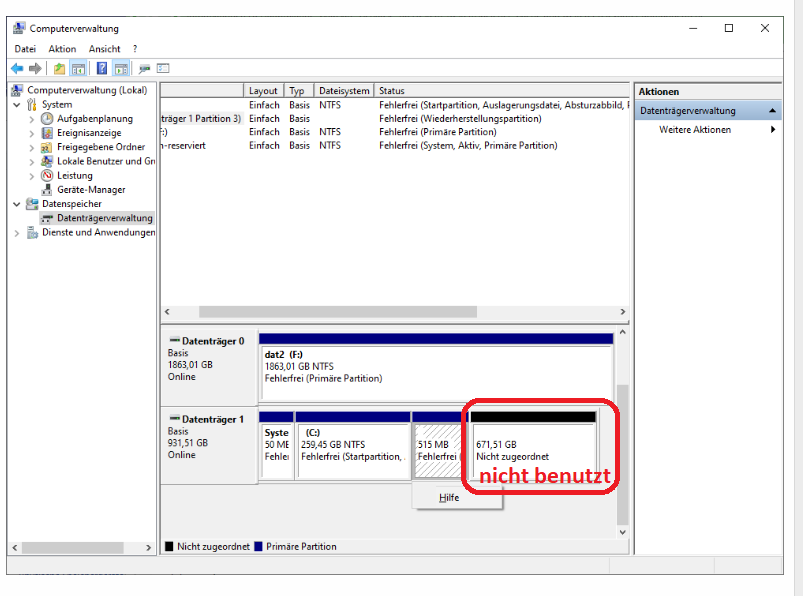
Task: Click the gray Forward arrow in the toolbar
Action: coord(35,68)
